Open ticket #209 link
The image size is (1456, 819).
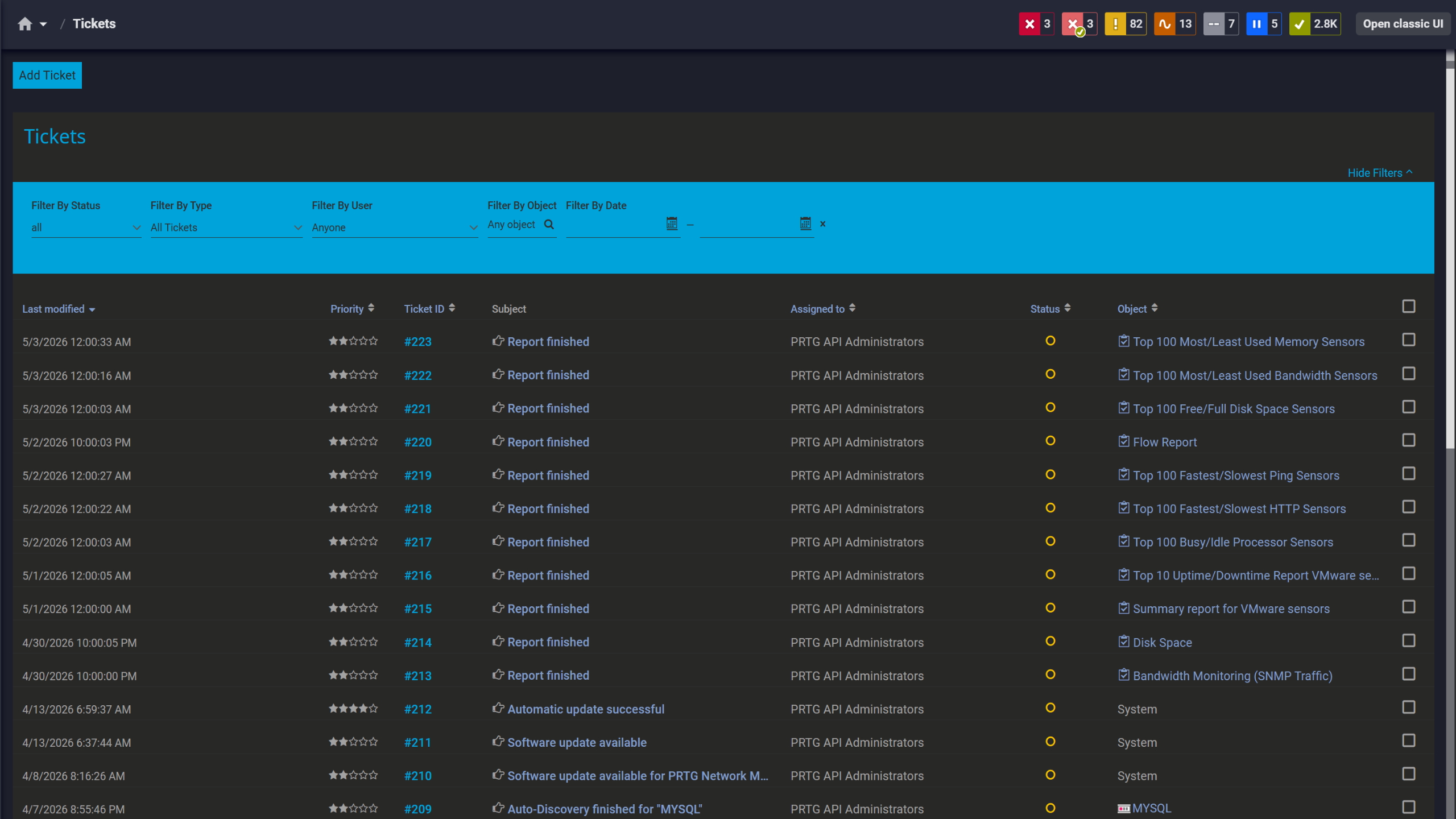pyautogui.click(x=417, y=809)
